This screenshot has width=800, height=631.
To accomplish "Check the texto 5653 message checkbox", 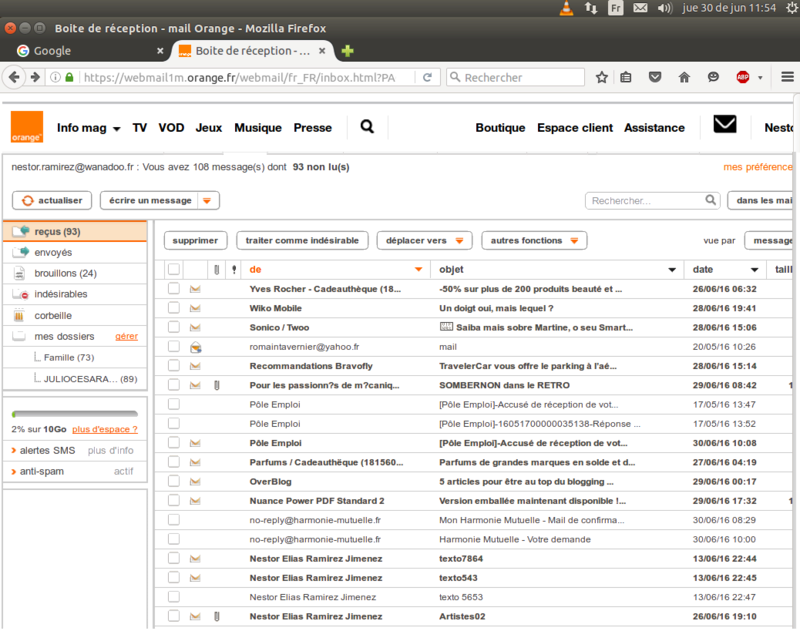I will point(174,596).
